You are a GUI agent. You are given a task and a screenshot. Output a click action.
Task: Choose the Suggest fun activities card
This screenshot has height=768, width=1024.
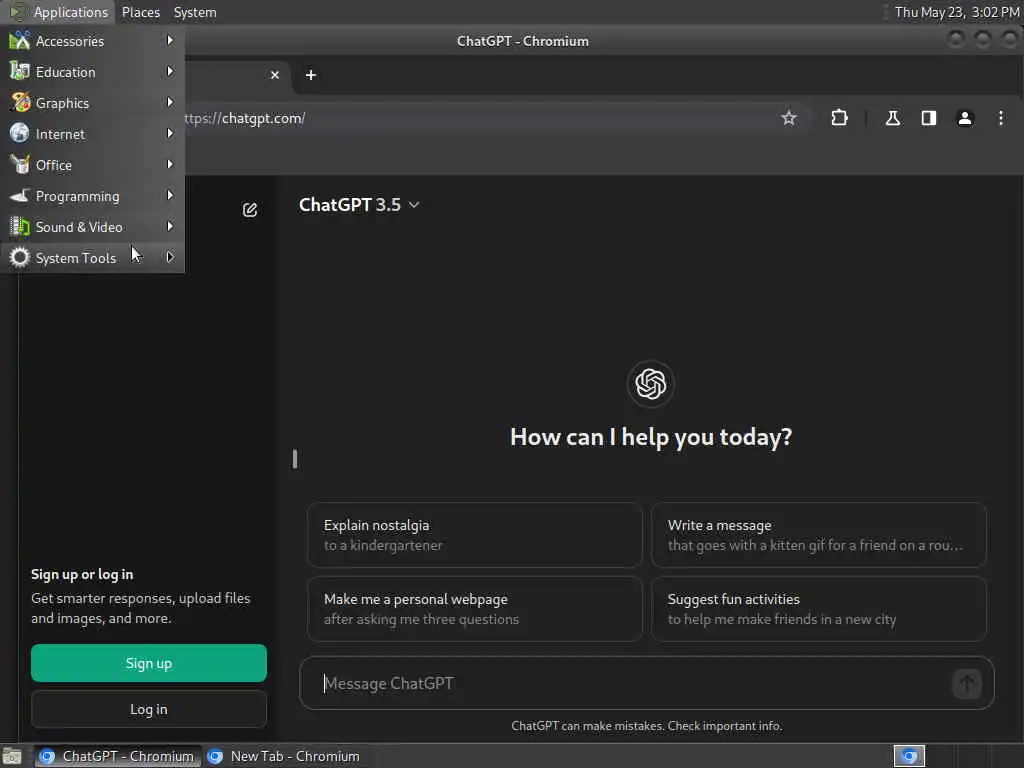coord(818,609)
